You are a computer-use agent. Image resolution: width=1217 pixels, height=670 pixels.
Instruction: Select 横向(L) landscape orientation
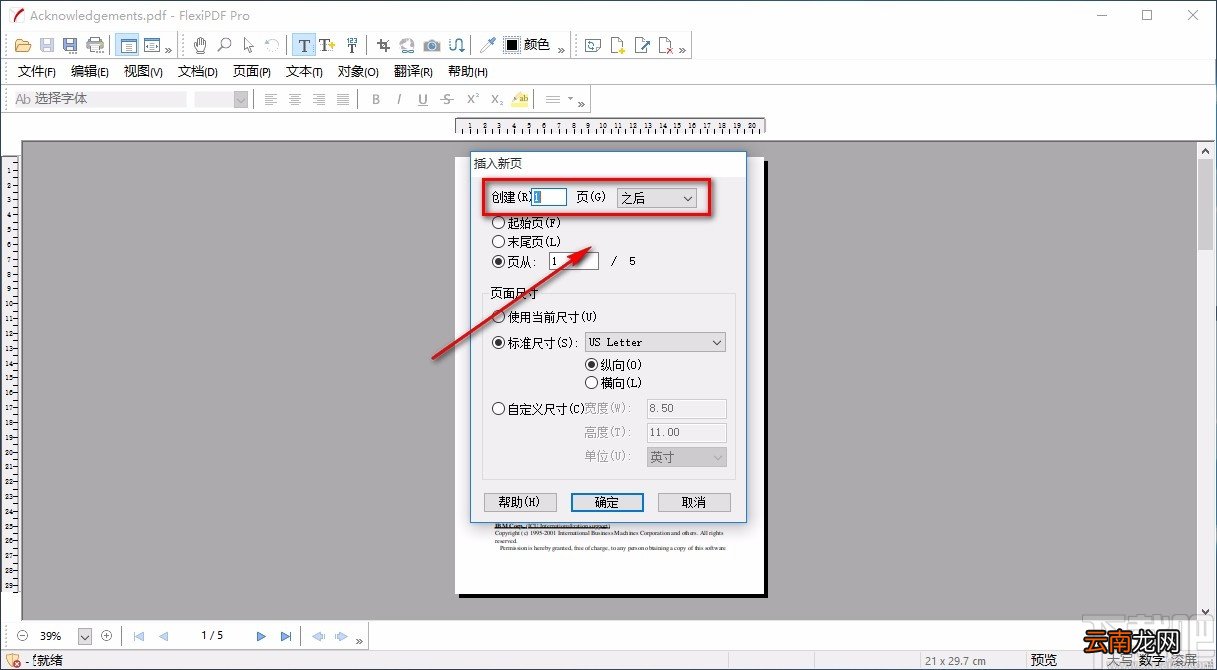pos(613,383)
